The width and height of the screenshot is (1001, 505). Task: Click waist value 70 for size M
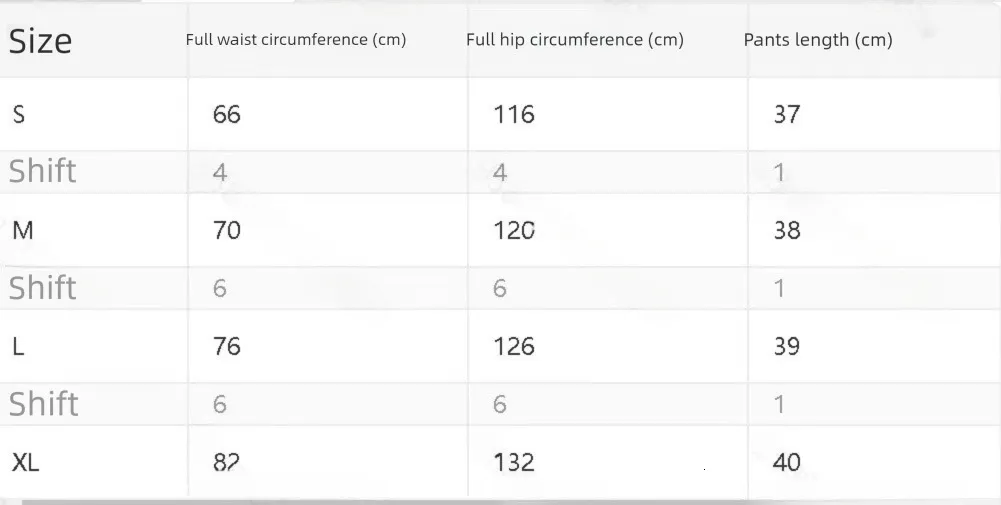[x=227, y=231]
